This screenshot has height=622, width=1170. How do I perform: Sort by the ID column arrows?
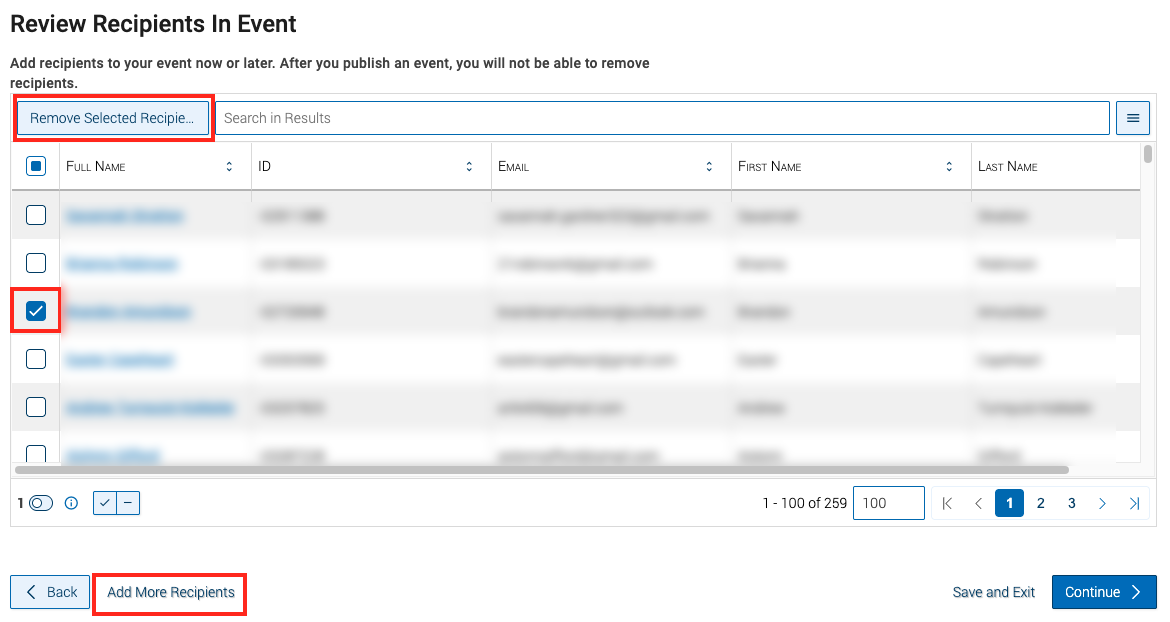point(469,166)
